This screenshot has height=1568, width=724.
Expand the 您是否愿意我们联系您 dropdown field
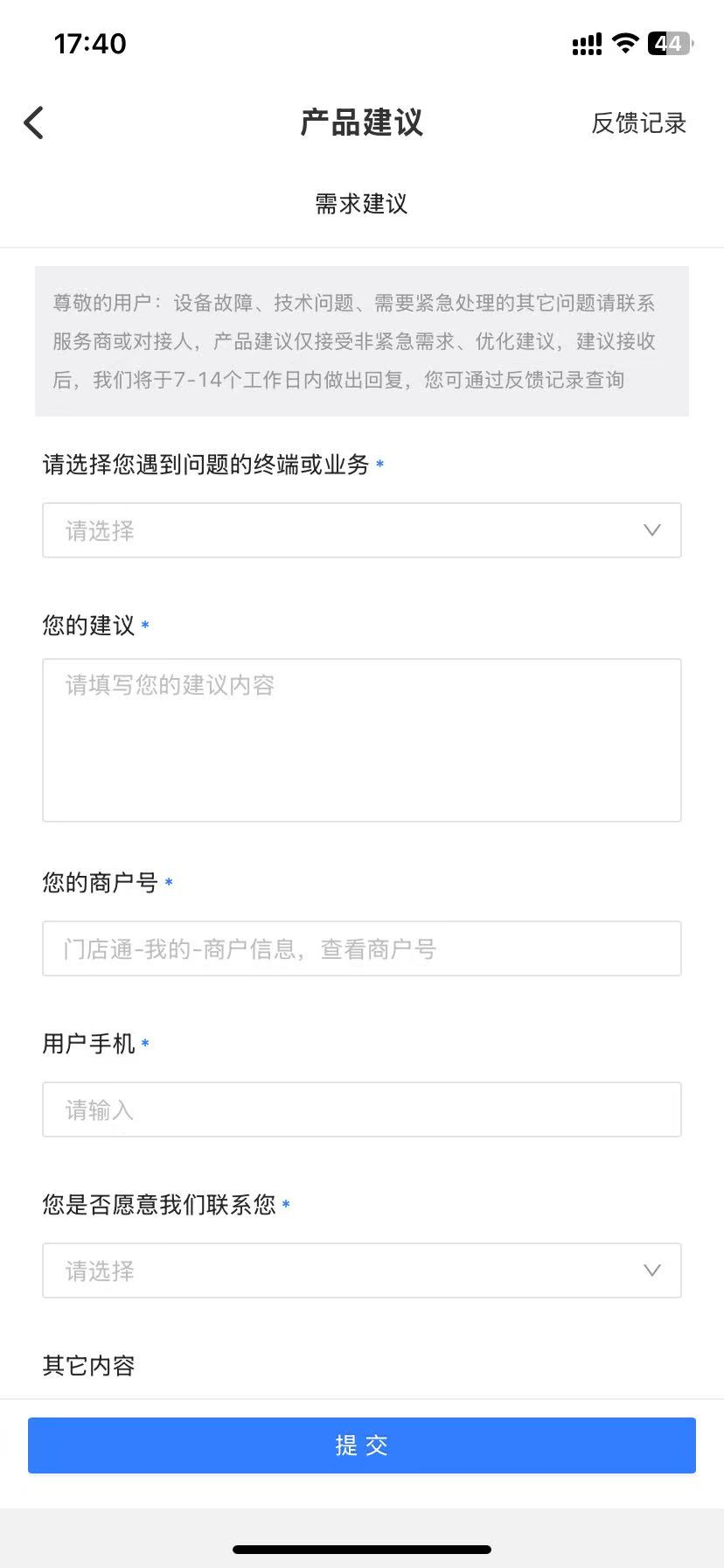350,1270
